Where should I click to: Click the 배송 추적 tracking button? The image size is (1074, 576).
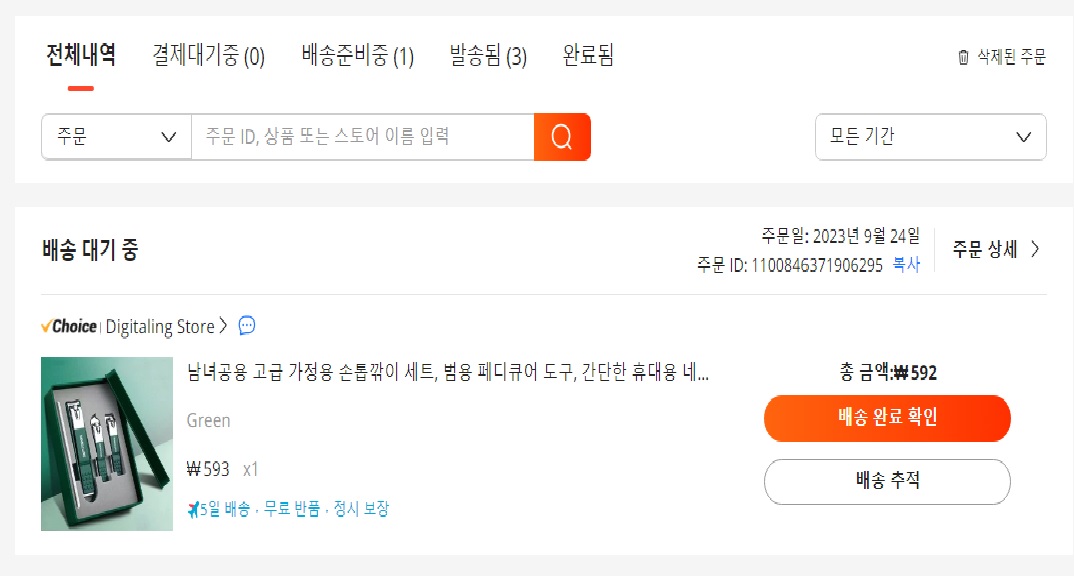887,481
